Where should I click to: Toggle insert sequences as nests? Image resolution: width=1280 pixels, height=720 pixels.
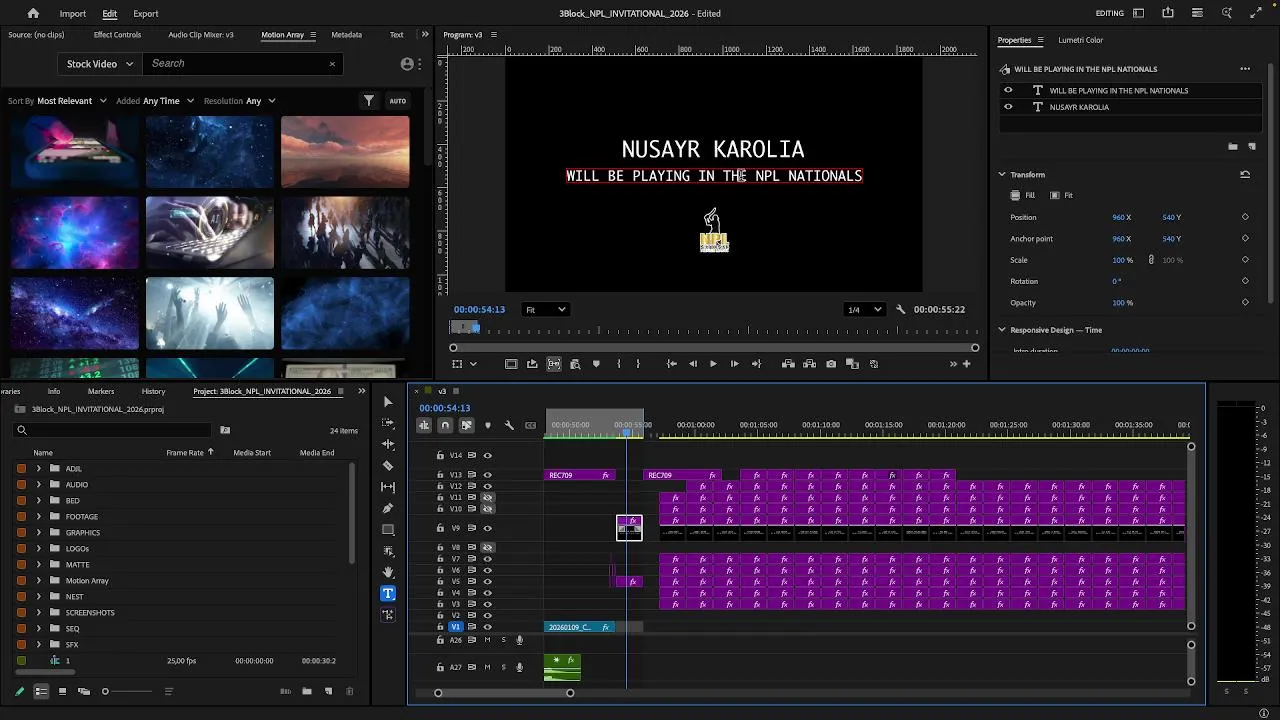pyautogui.click(x=424, y=425)
